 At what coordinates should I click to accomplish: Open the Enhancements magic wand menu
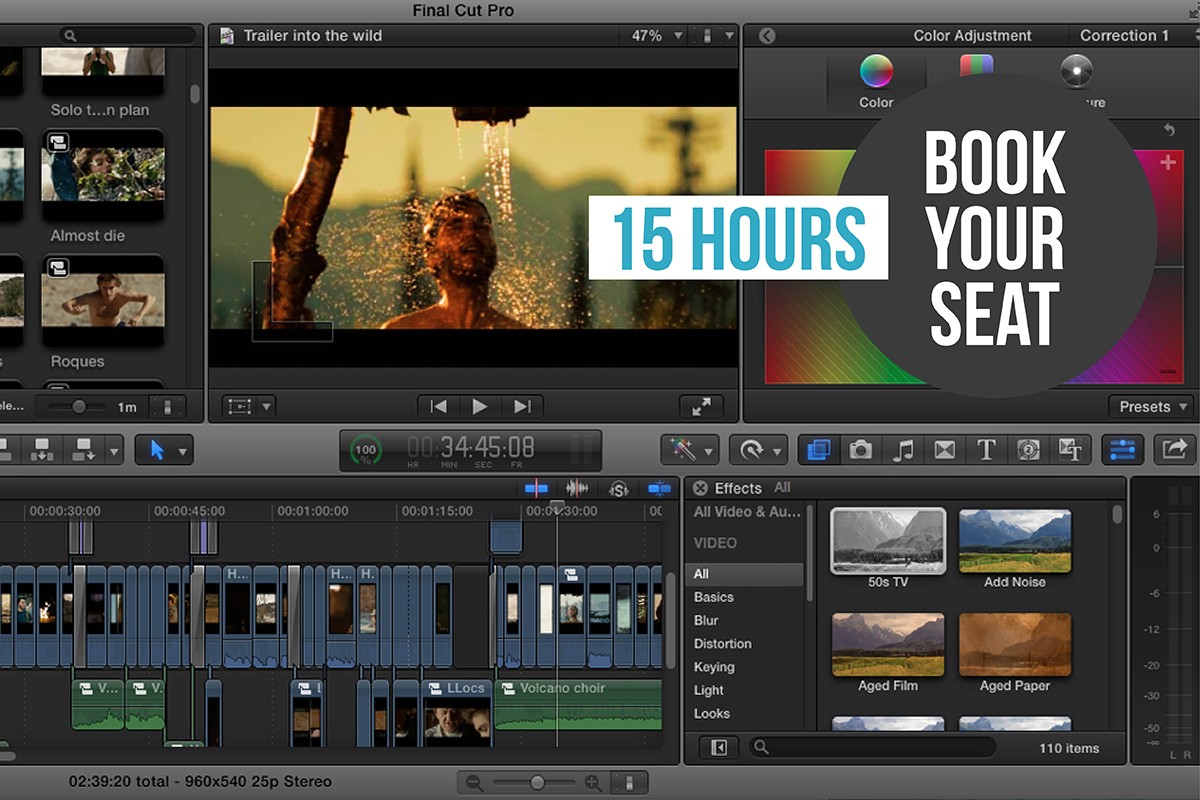(x=690, y=450)
